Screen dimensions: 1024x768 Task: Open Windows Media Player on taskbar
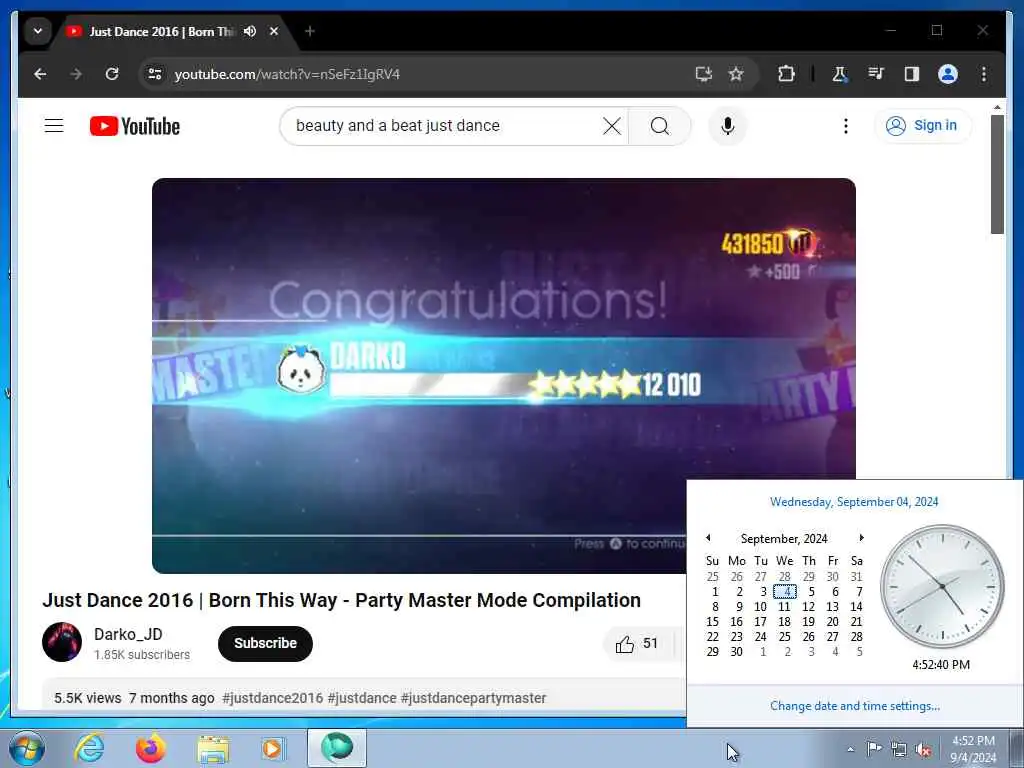(273, 748)
